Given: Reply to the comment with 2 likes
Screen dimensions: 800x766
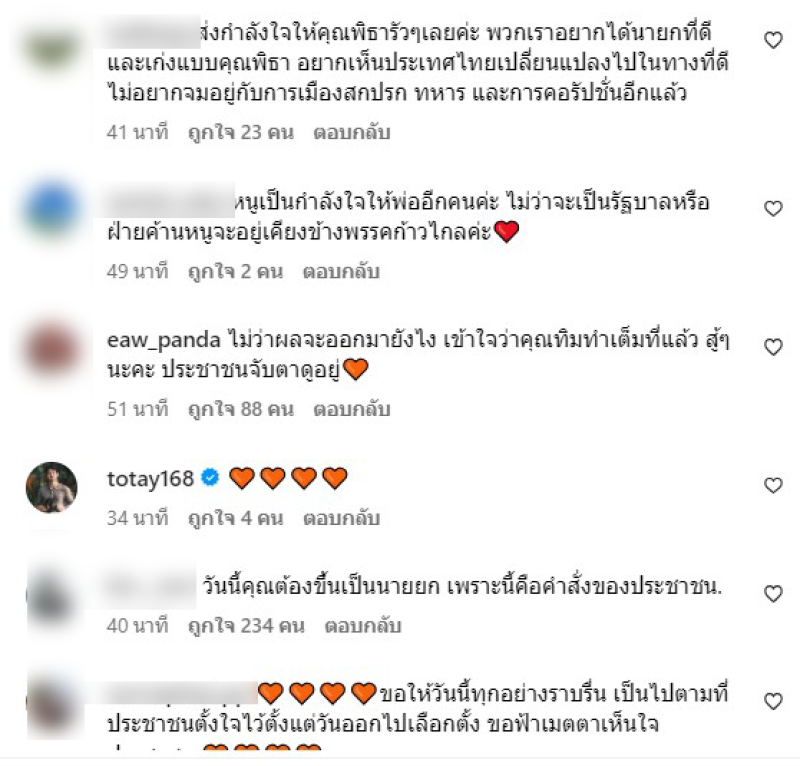Looking at the screenshot, I should click(x=341, y=271).
